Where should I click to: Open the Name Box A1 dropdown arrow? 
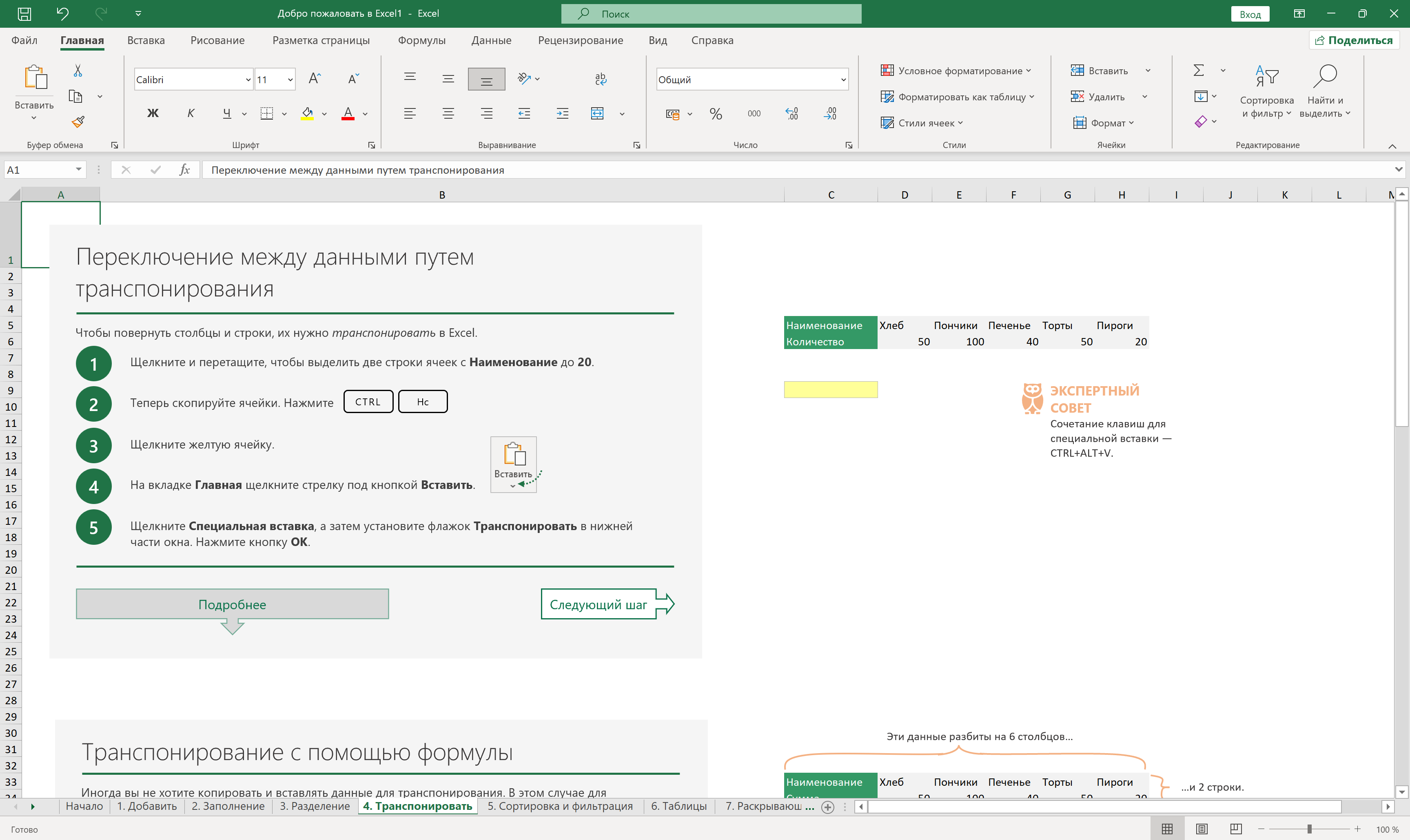(x=79, y=170)
